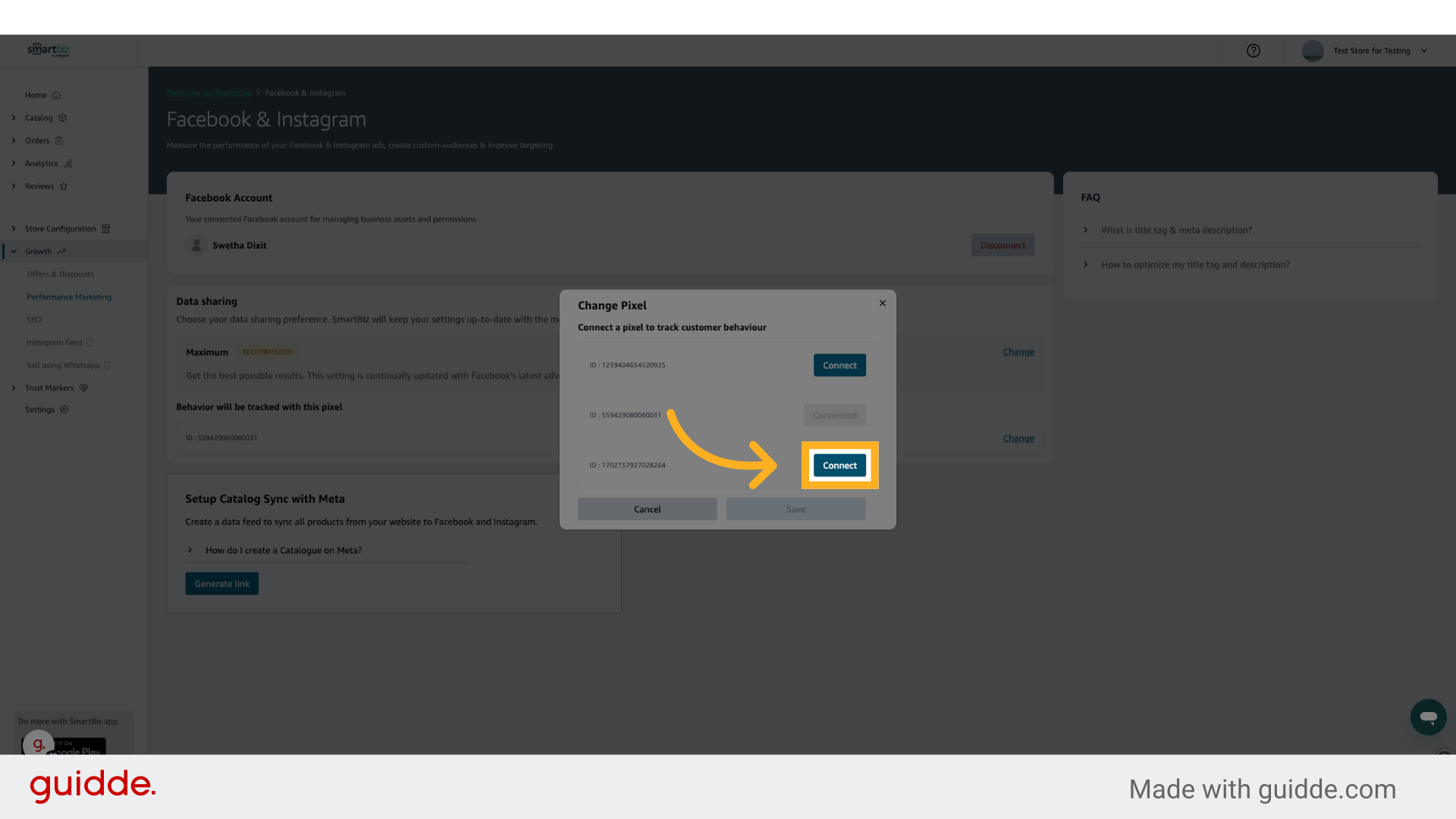Screen dimensions: 1456x819
Task: Open Home in sidebar
Action: coord(36,96)
